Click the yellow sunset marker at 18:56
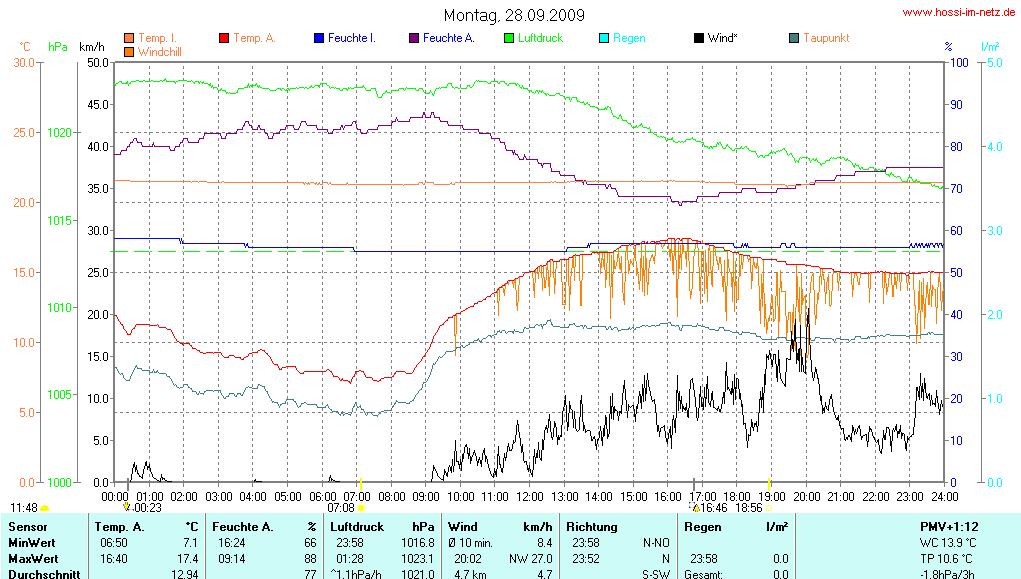Image resolution: width=1021 pixels, height=579 pixels. pos(770,508)
